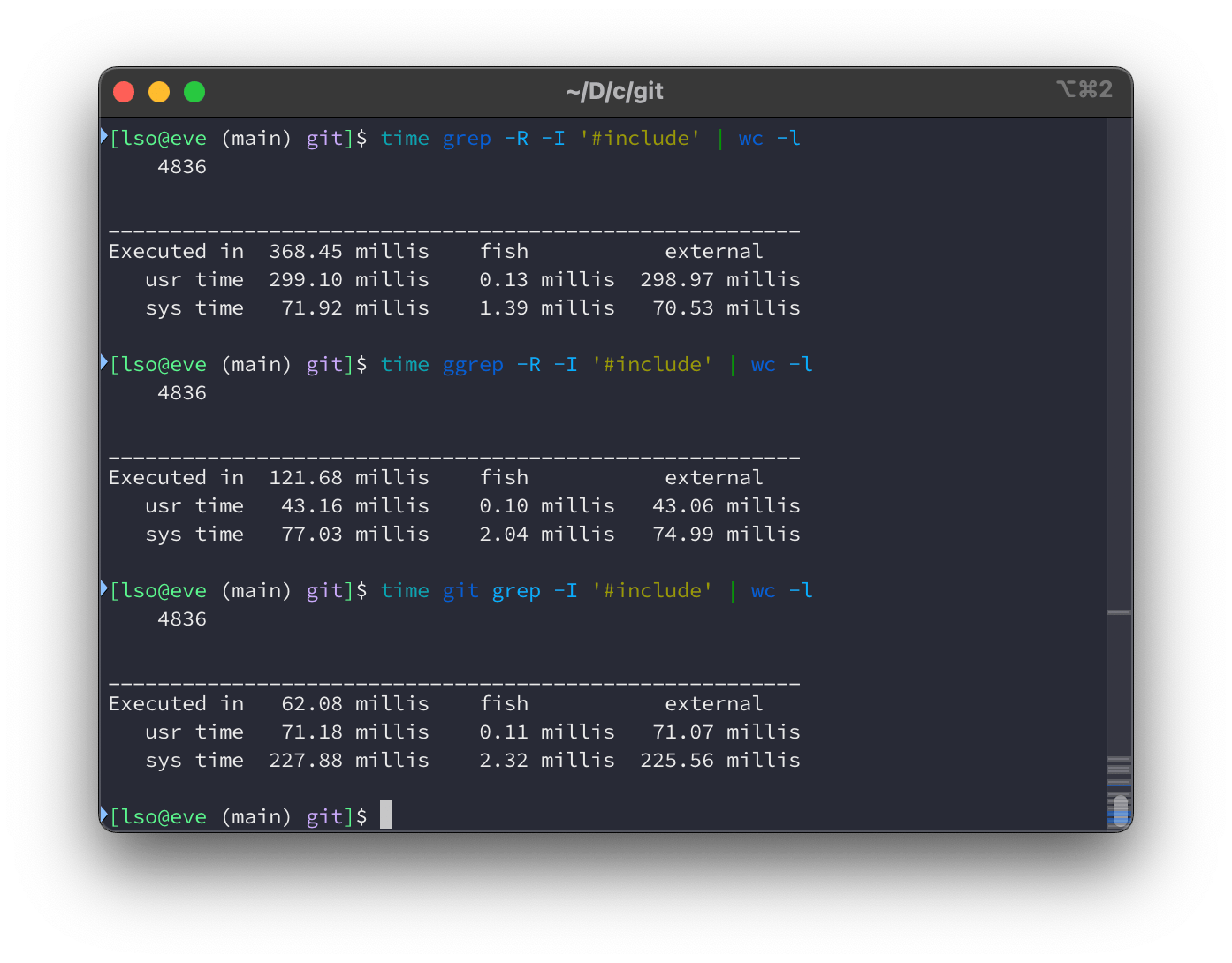The width and height of the screenshot is (1232, 963).
Task: Click the ⌥⌘2 tab shortcut badge
Action: coord(1085,90)
